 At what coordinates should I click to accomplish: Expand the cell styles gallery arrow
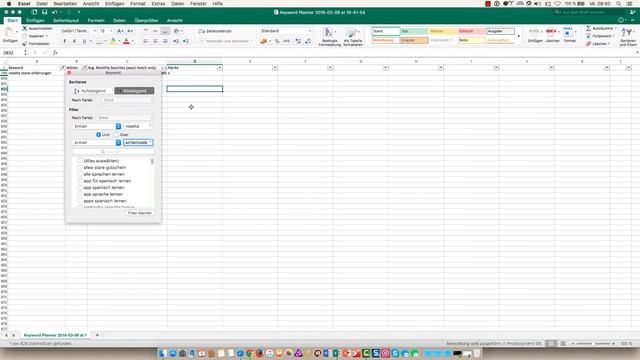(x=519, y=36)
